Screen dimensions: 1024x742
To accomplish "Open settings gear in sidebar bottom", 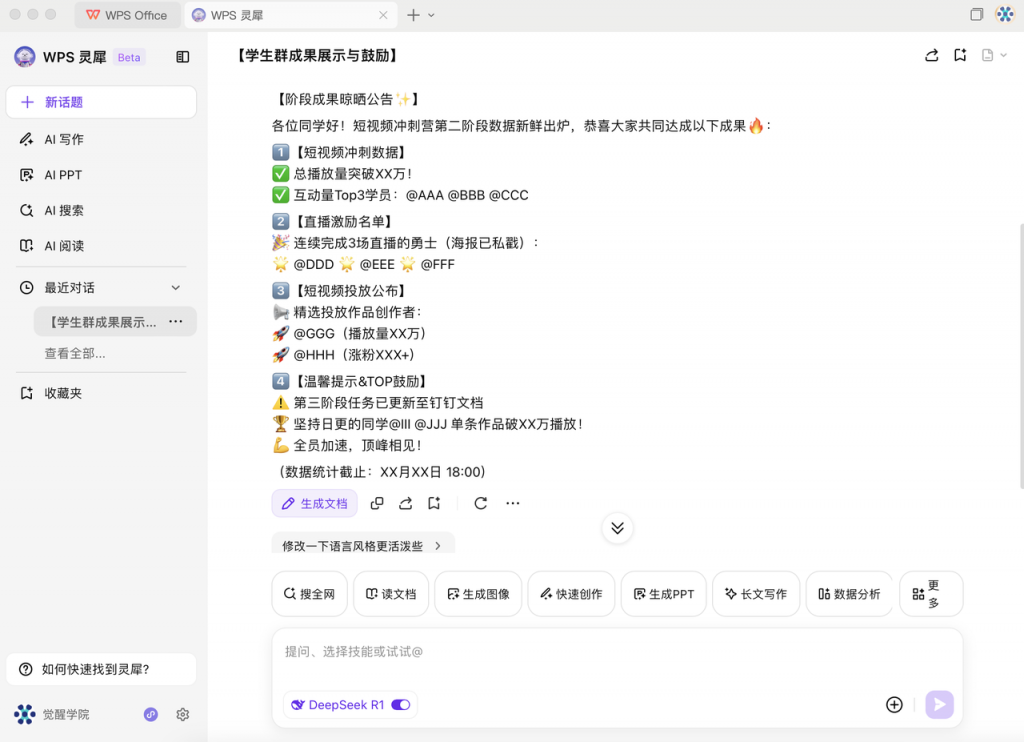I will click(x=183, y=714).
